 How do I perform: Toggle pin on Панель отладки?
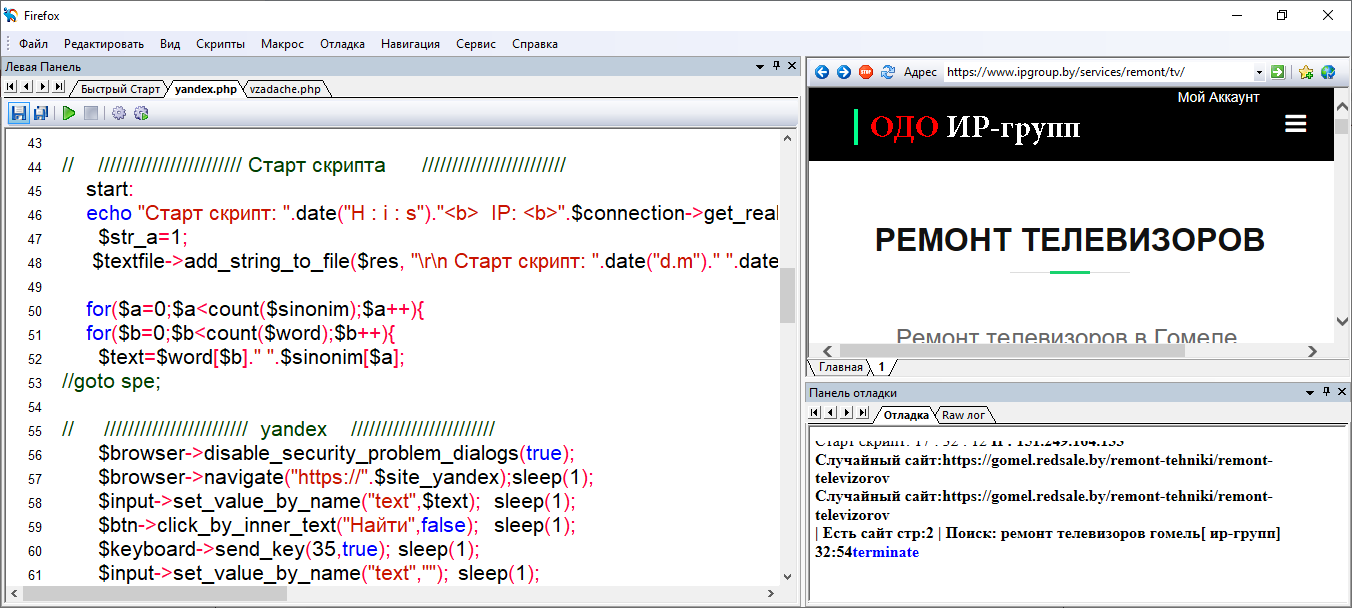[1326, 392]
